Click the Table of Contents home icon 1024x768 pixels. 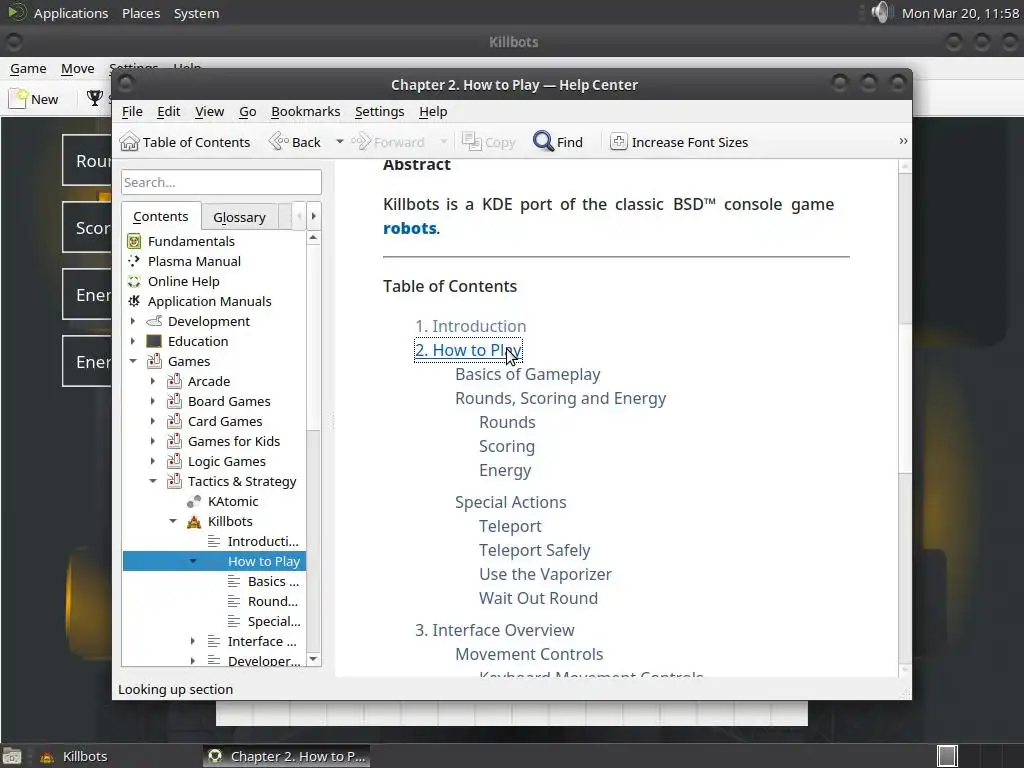(129, 142)
